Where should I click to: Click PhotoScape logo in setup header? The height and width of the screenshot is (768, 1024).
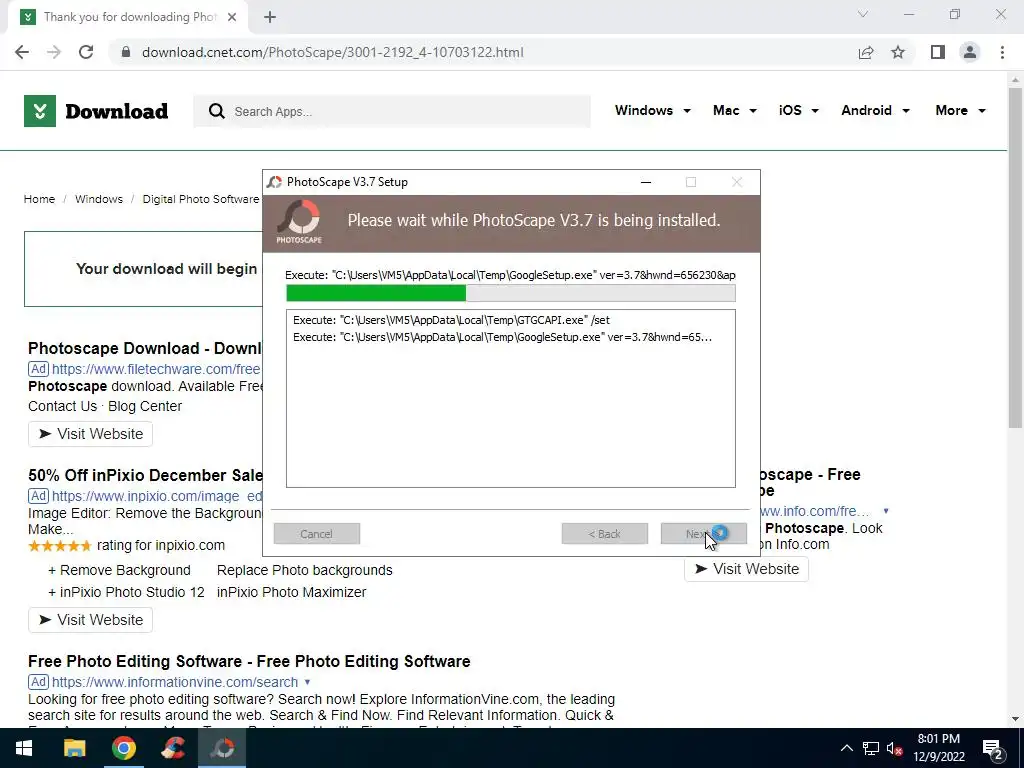click(299, 222)
